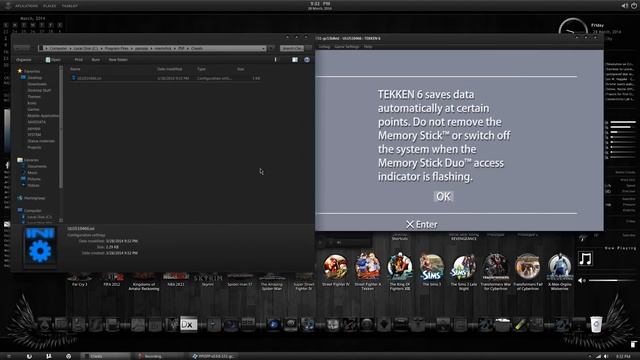Viewport: 640px width, 360px height.
Task: Click New folder in Explorer toolbar
Action: (x=118, y=60)
